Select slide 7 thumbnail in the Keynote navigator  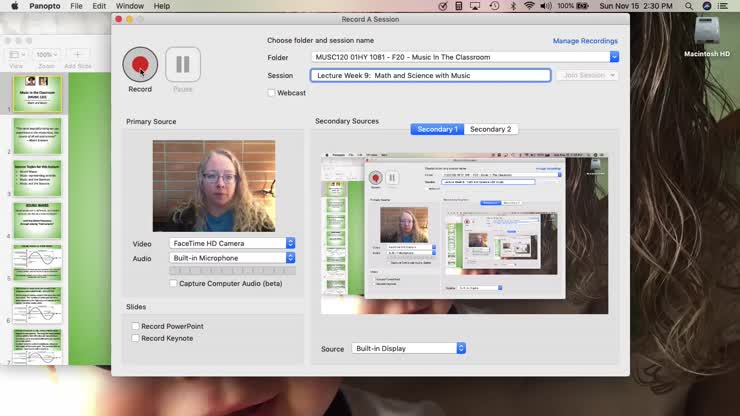[37, 347]
